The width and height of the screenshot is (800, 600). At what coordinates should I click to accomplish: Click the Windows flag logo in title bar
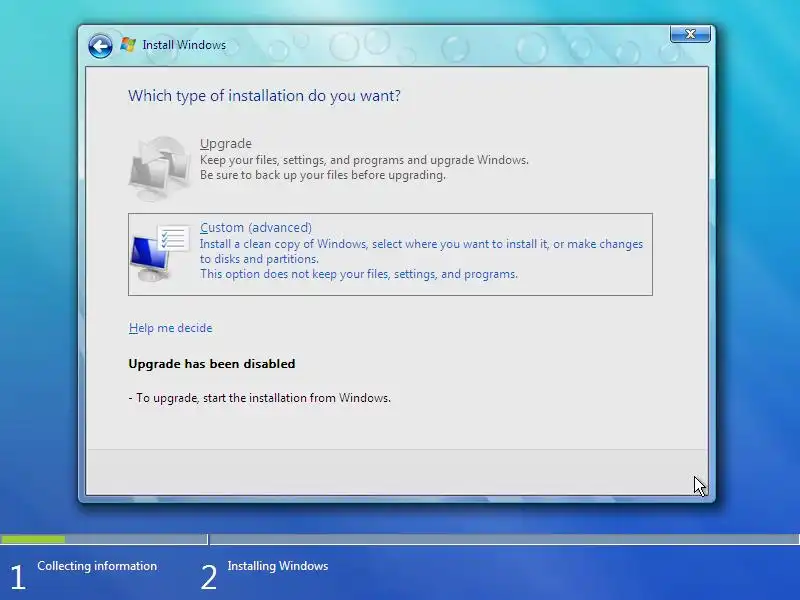[128, 45]
